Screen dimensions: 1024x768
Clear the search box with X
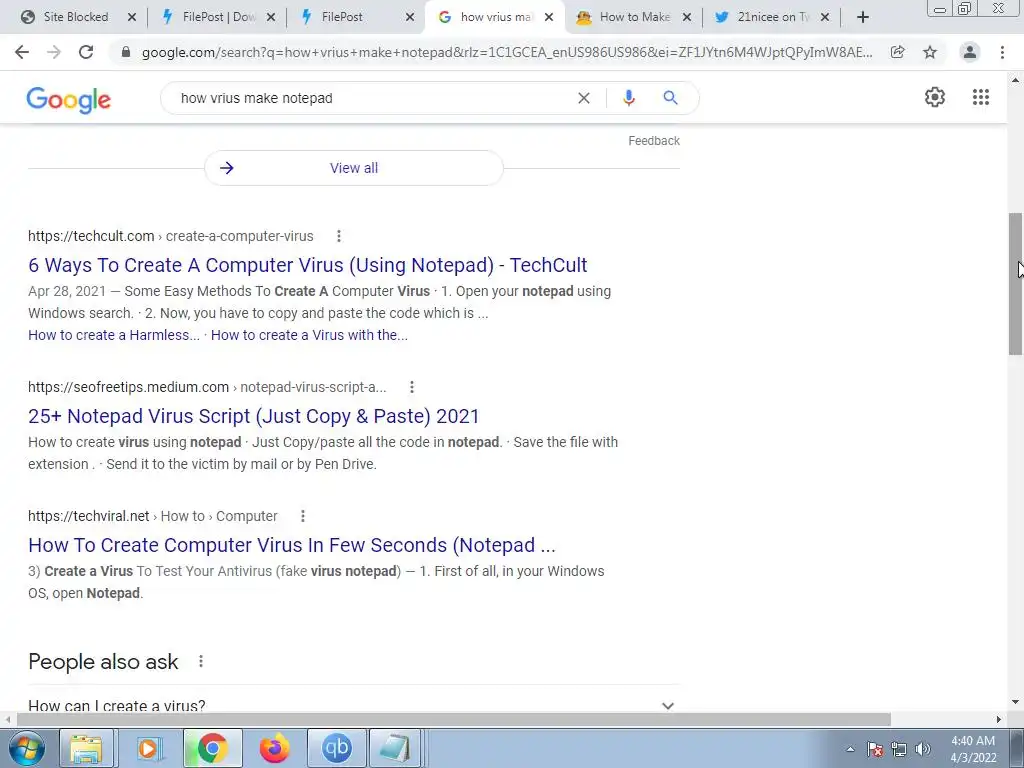(584, 98)
